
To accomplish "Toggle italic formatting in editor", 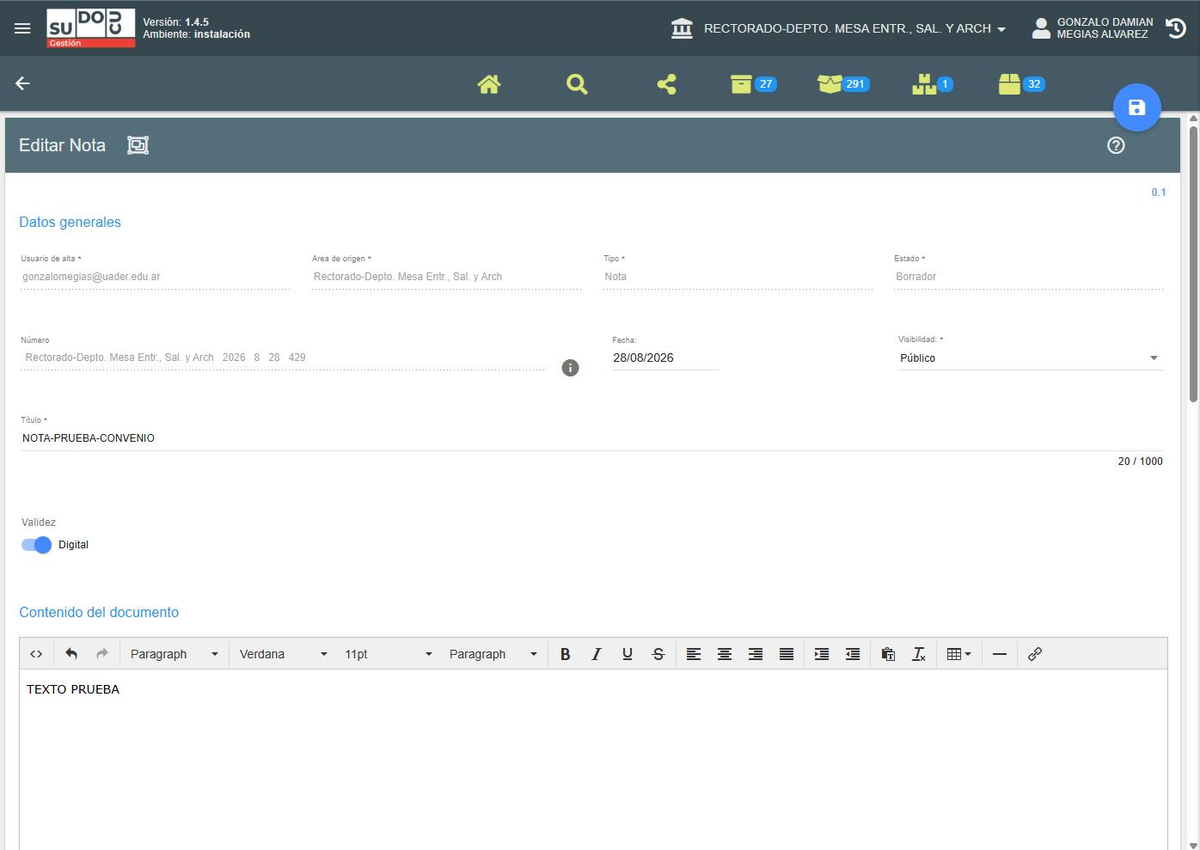I will click(596, 654).
